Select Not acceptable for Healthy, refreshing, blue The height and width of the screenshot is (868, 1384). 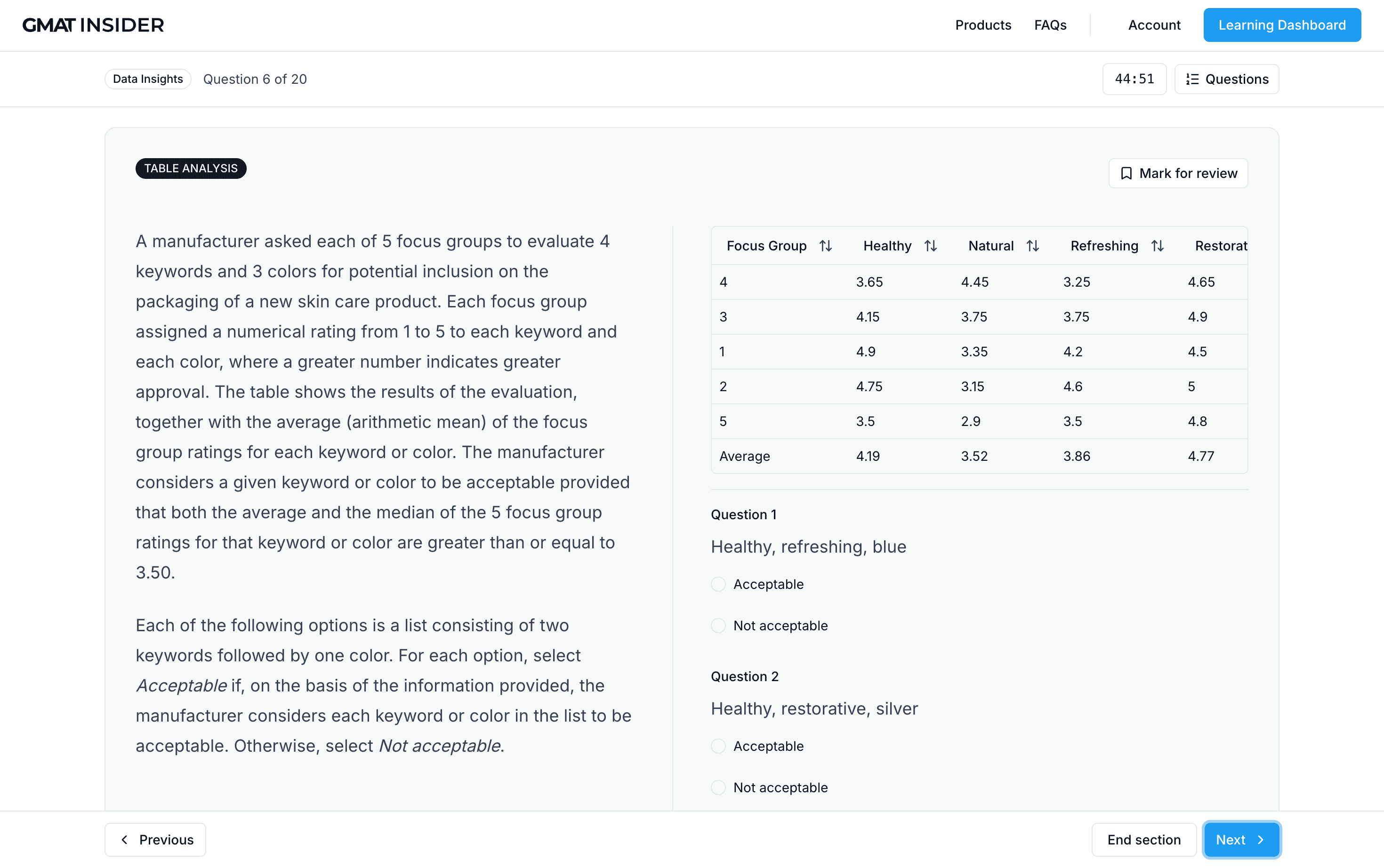718,625
